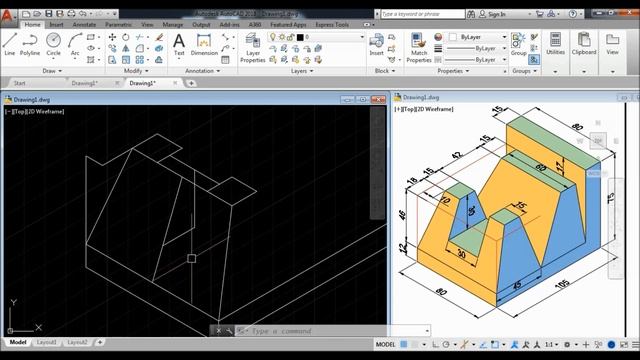Activate the Fillet tool in Modify

[x=140, y=49]
